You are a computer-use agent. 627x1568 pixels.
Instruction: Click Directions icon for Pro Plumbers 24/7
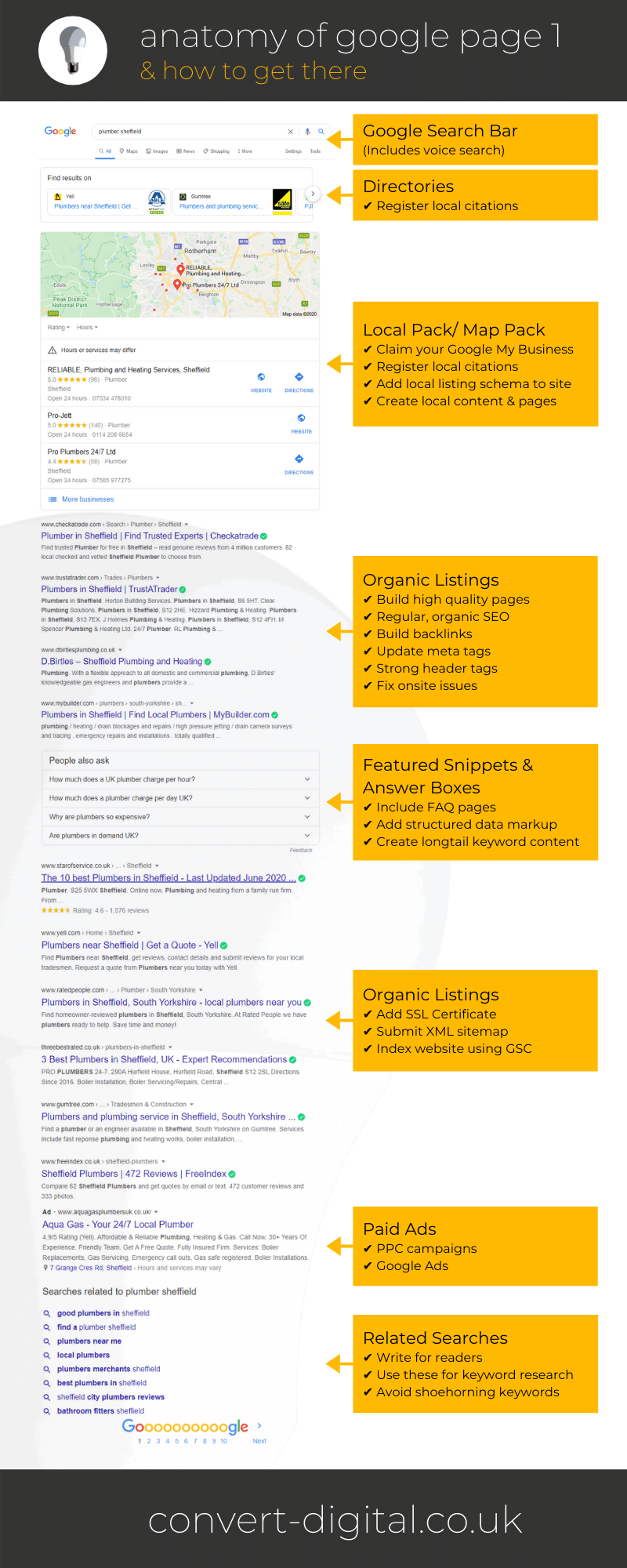click(299, 459)
